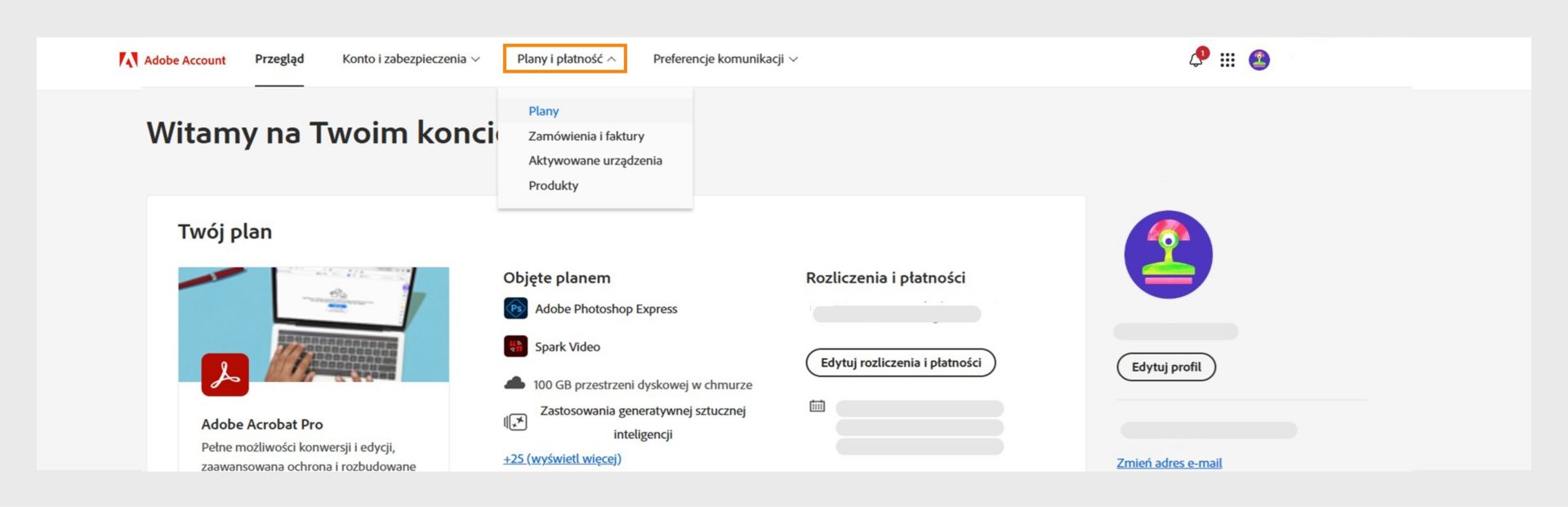Open the Zmień adres e-mail link
This screenshot has height=507, width=1568.
tap(1169, 463)
